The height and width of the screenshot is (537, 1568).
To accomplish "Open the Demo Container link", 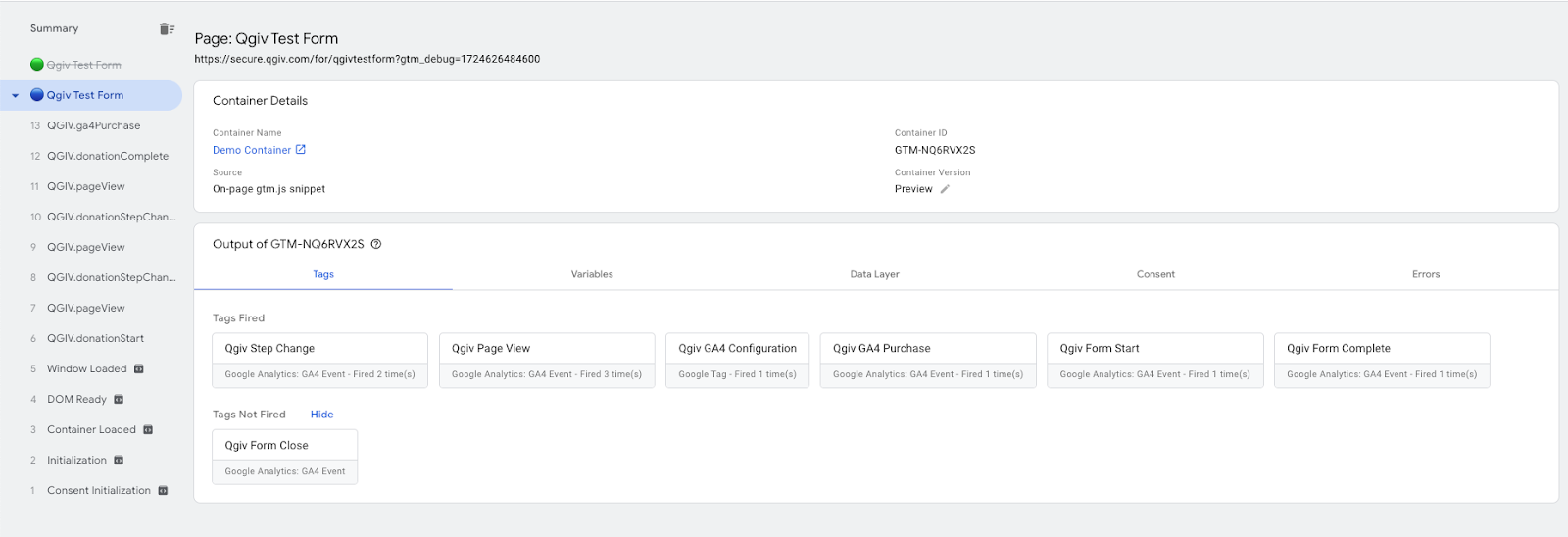I will click(x=252, y=150).
